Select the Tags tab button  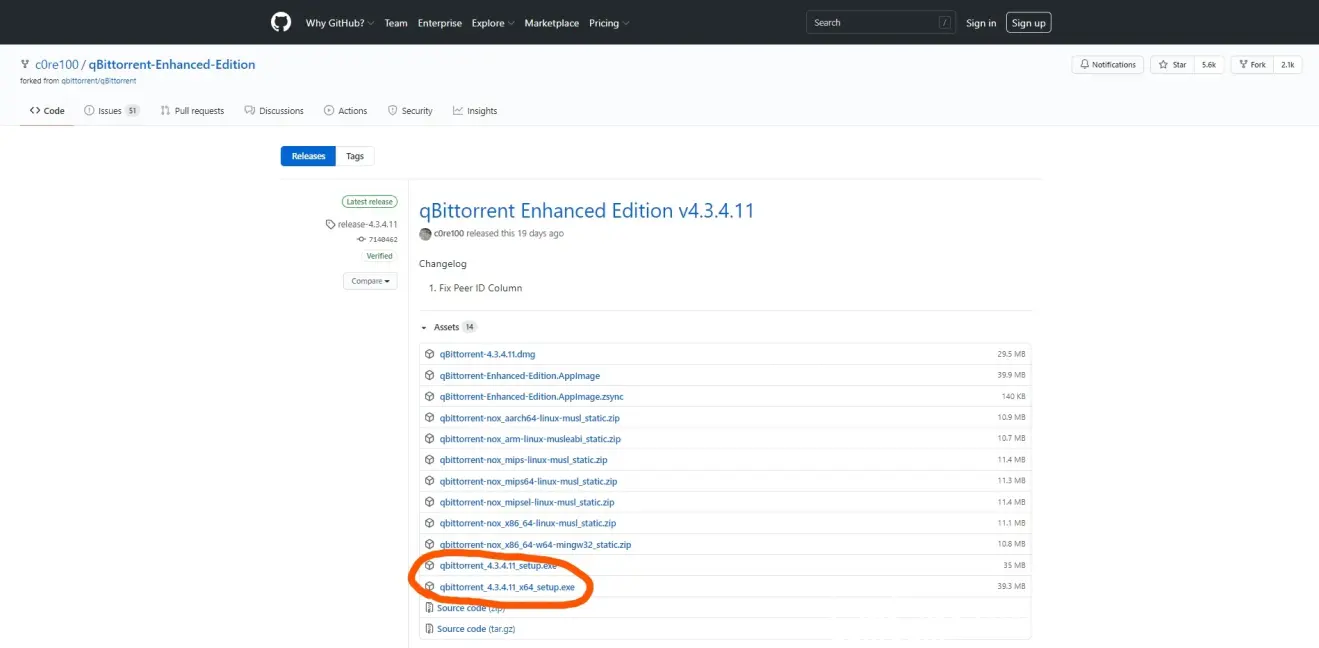(x=355, y=156)
